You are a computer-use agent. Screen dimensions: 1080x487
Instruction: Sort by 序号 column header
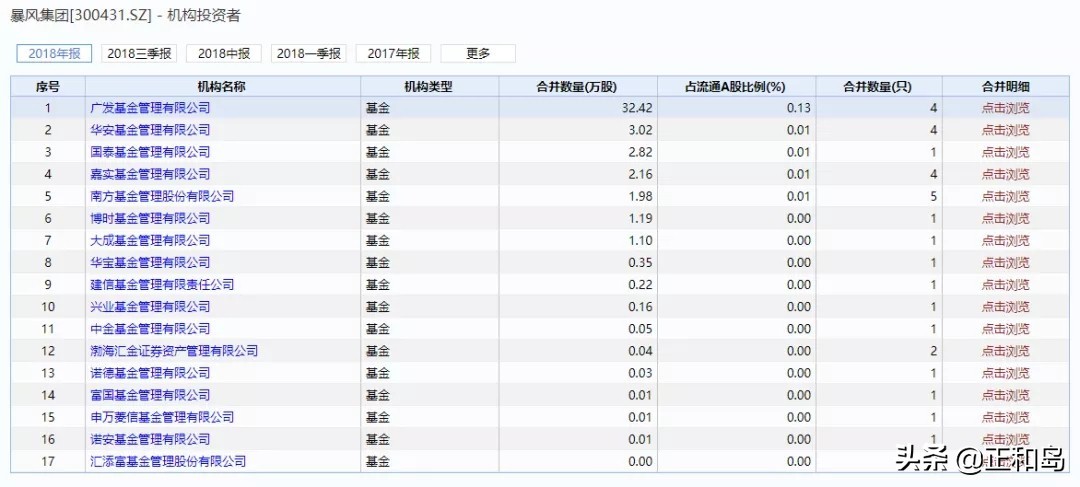coord(48,86)
